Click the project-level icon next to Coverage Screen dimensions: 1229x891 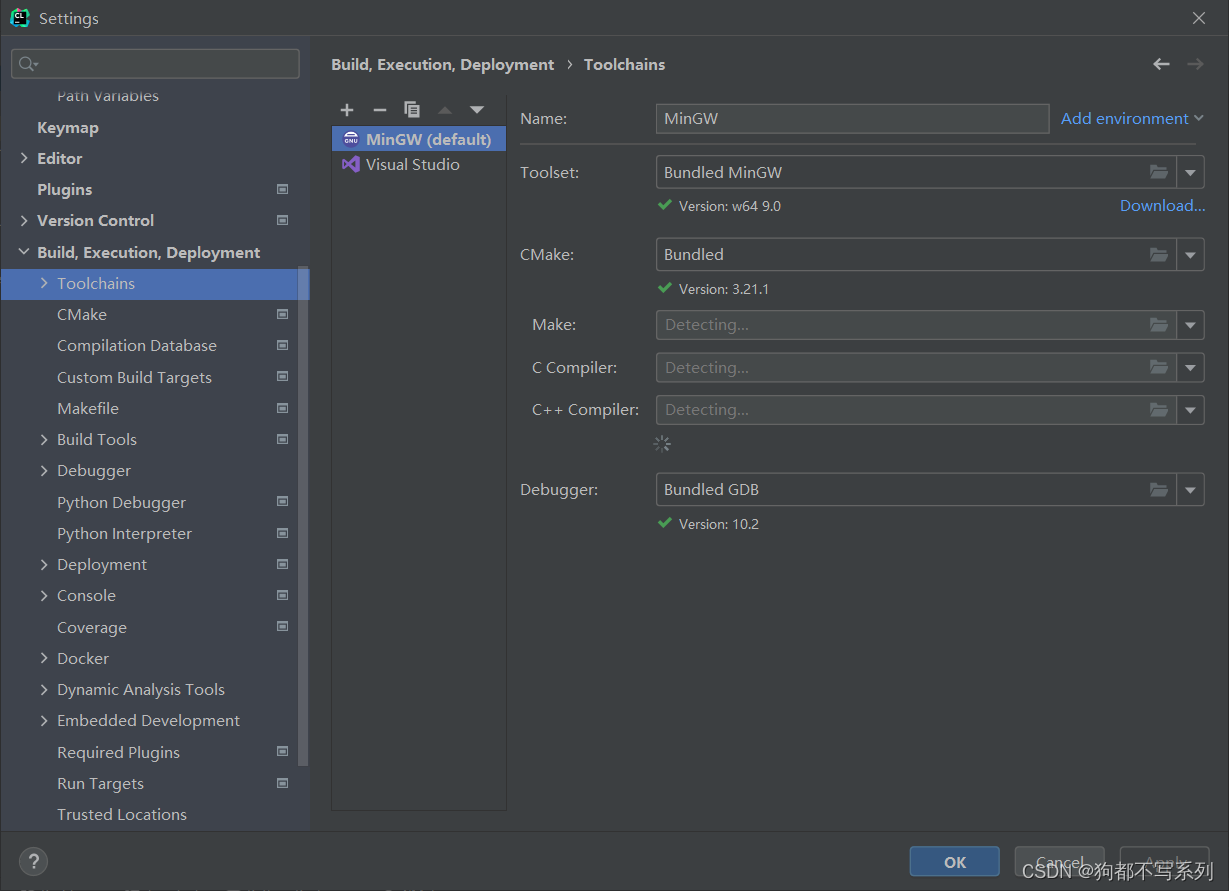click(x=282, y=627)
